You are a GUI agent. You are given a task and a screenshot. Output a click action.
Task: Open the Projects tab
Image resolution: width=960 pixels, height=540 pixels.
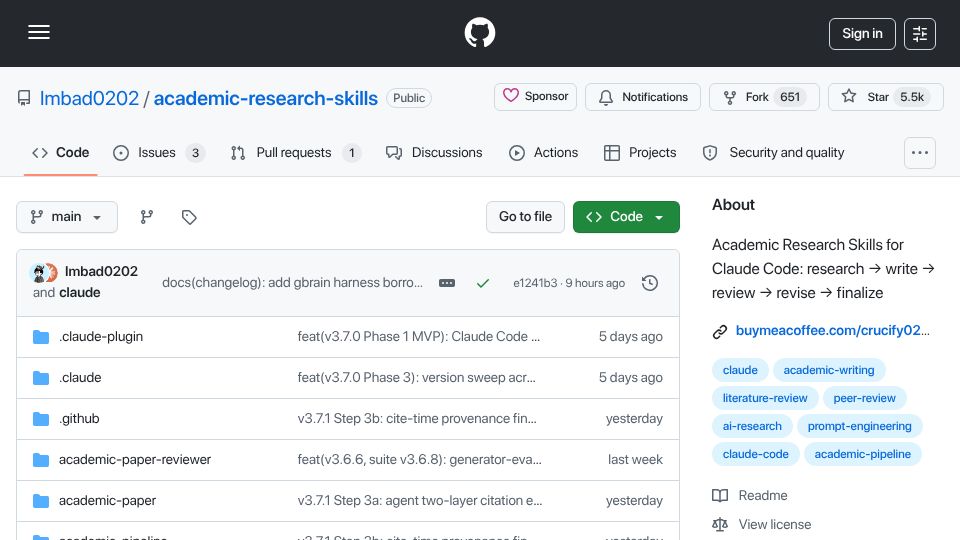[x=640, y=152]
